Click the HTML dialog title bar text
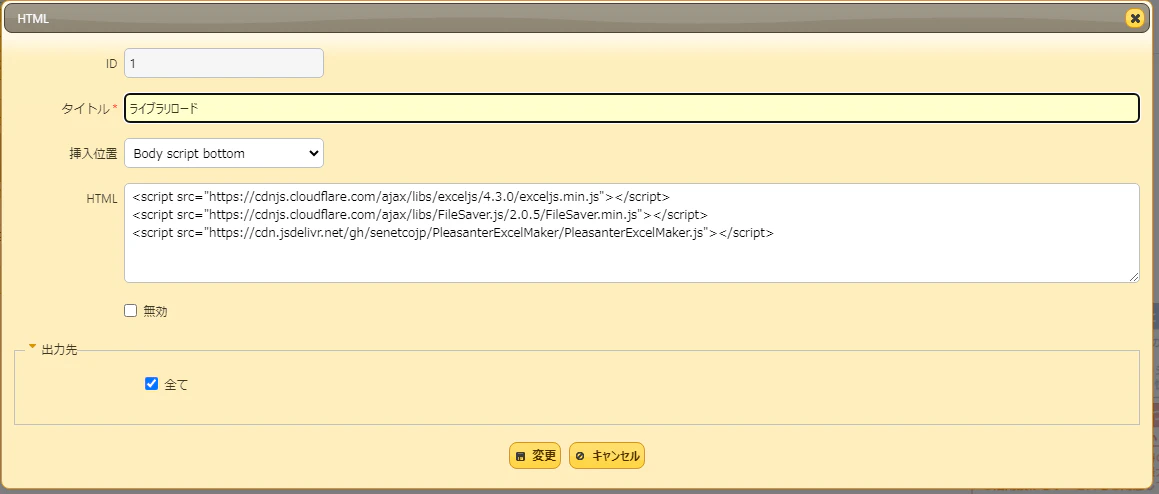1159x494 pixels. click(x=33, y=19)
